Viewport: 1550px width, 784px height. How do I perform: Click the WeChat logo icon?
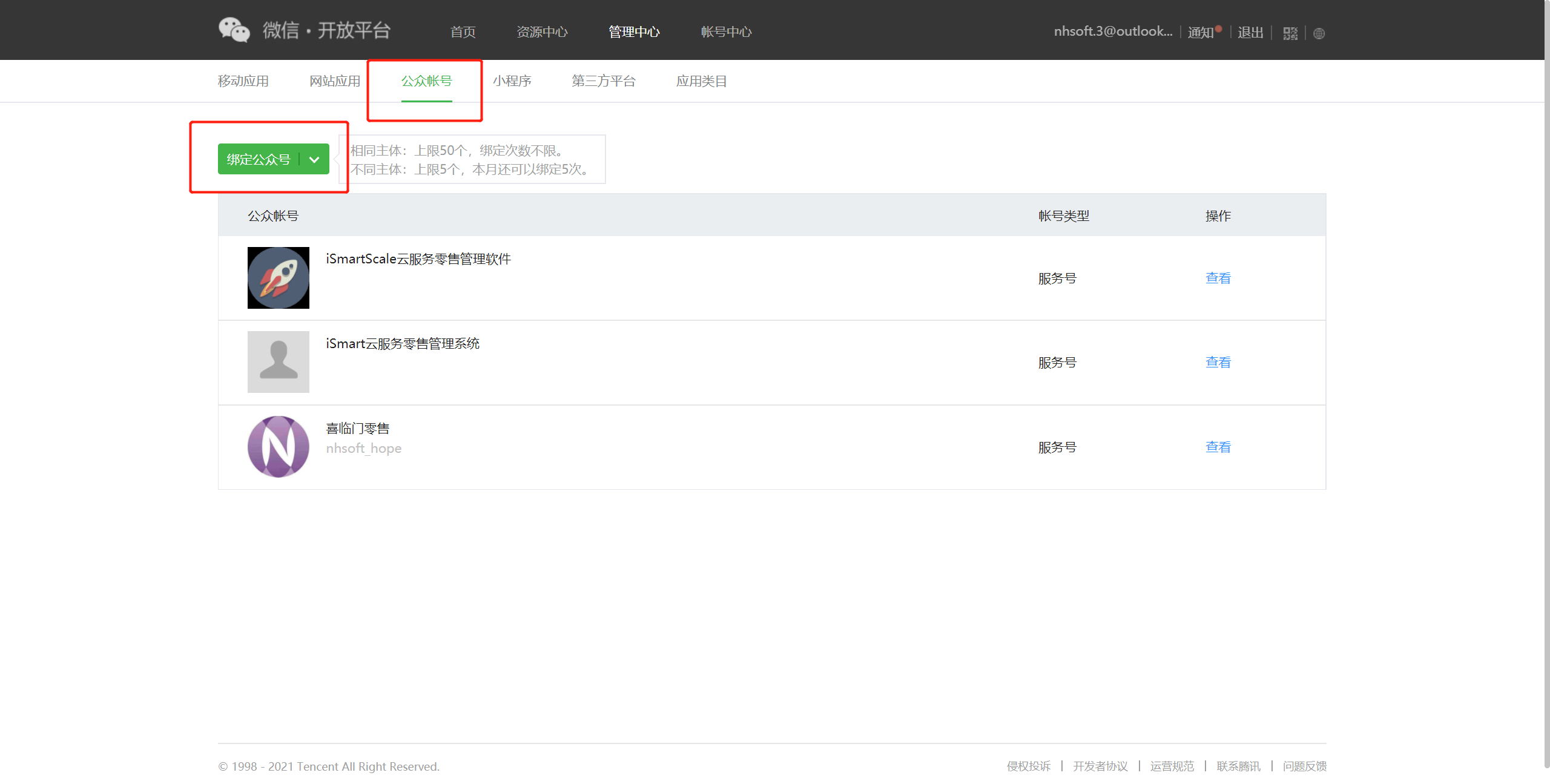234,30
